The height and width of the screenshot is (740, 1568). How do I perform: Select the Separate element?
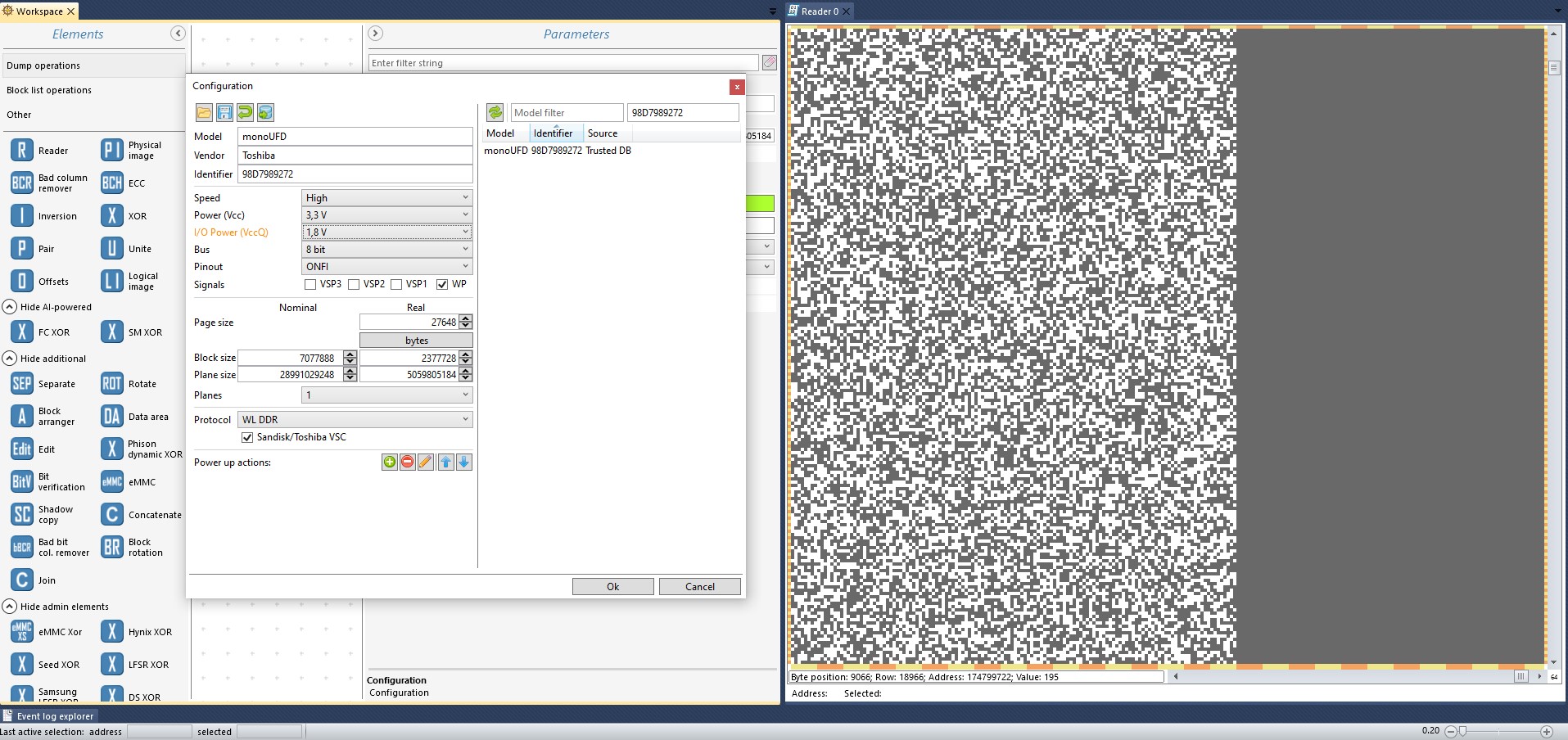point(43,384)
